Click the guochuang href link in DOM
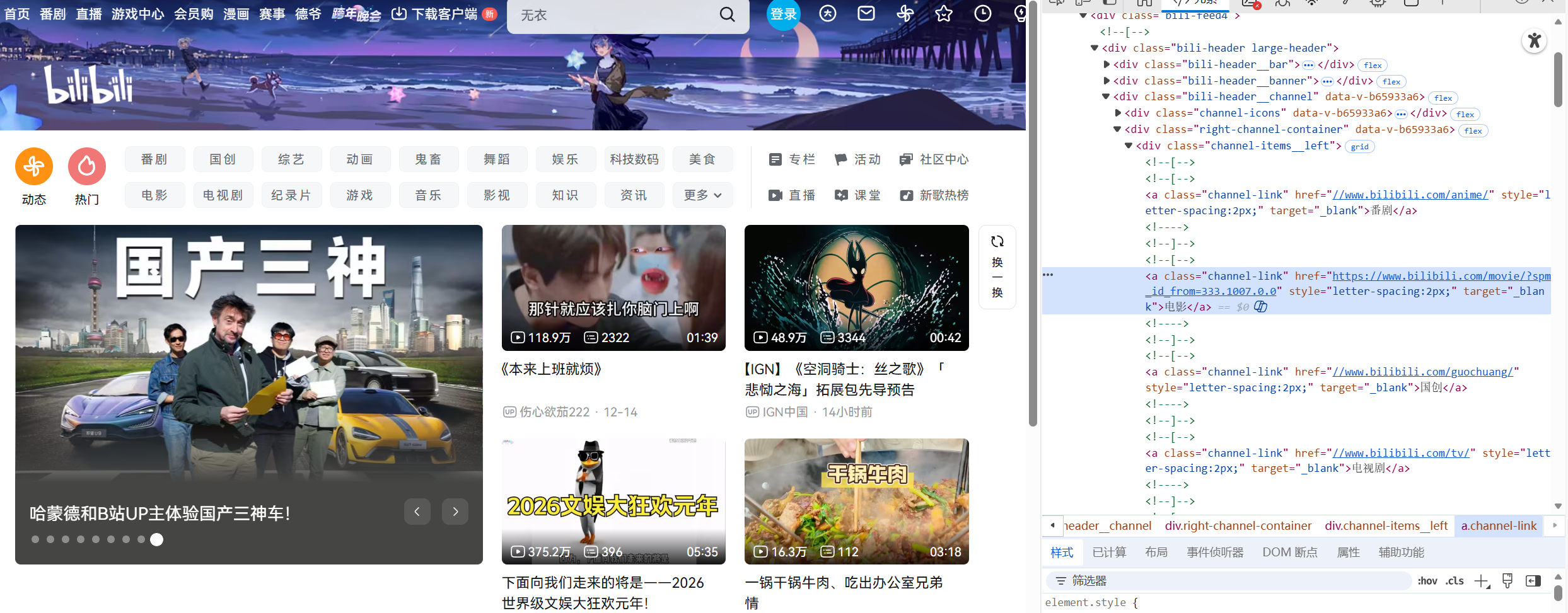1568x613 pixels. click(x=1422, y=372)
